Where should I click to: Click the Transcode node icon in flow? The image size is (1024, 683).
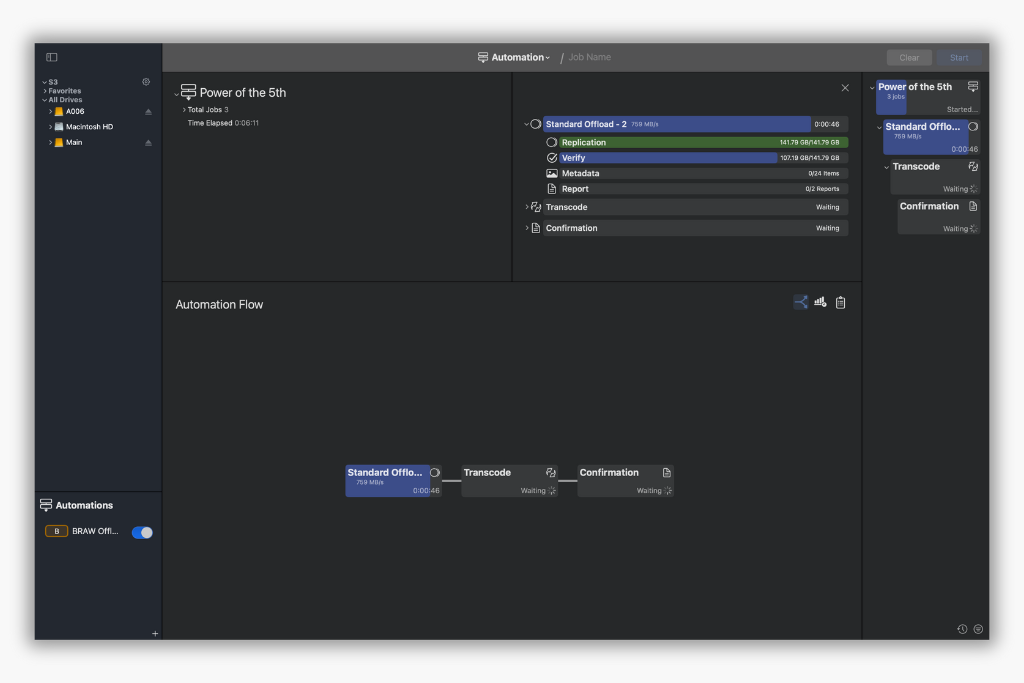click(x=551, y=472)
